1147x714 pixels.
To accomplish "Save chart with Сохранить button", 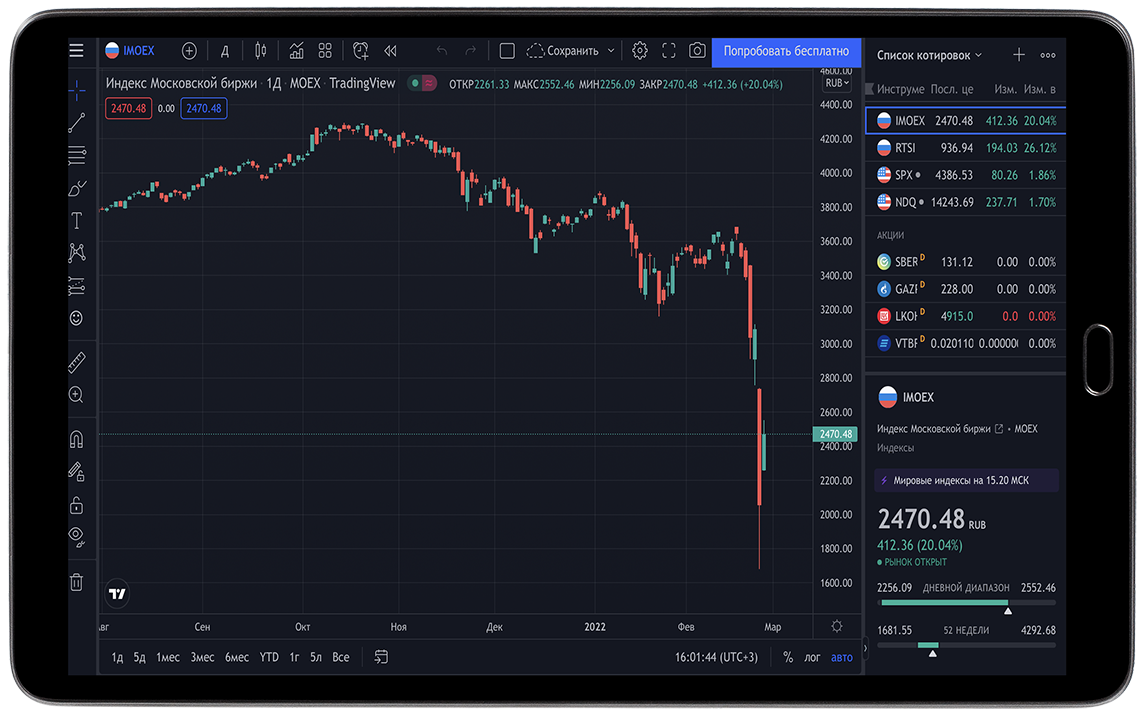I will [x=563, y=50].
